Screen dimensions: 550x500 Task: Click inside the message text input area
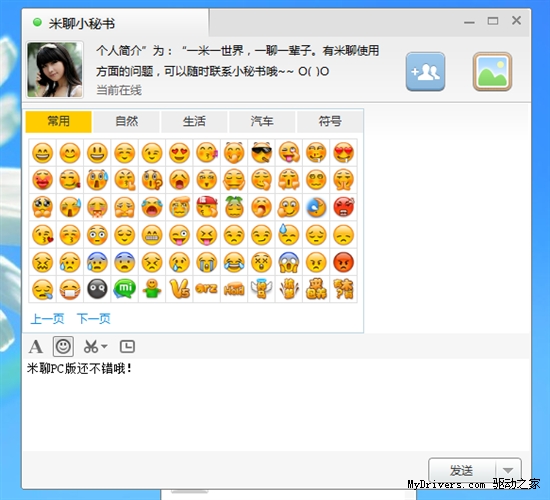click(276, 404)
